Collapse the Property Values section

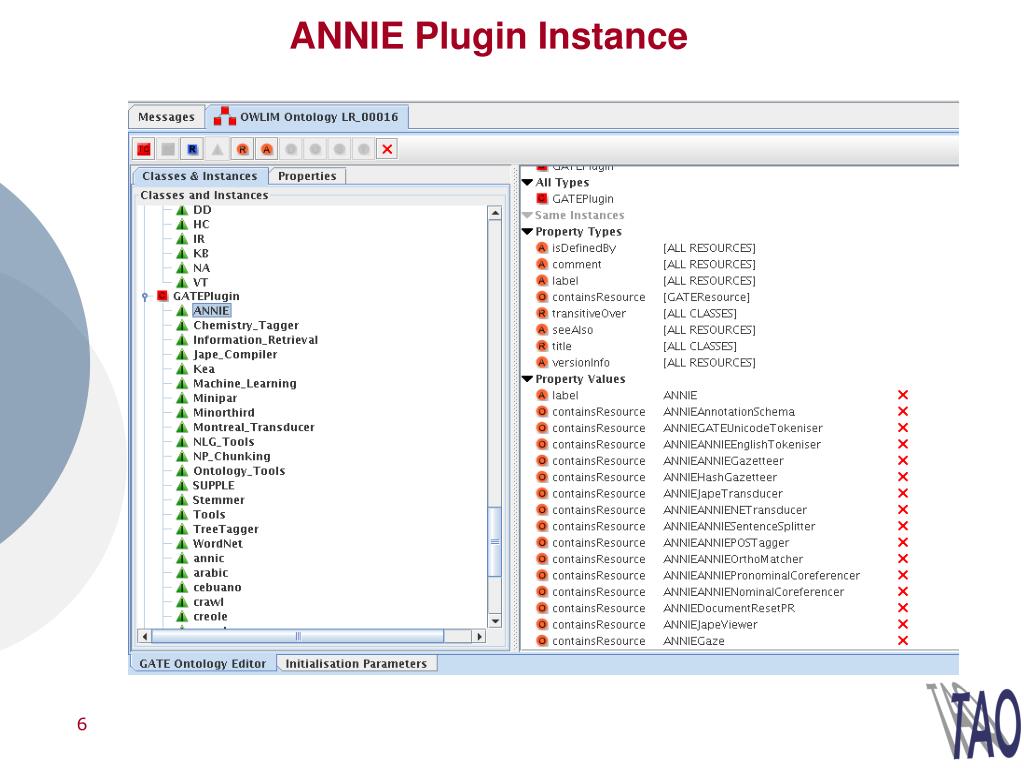pos(528,379)
